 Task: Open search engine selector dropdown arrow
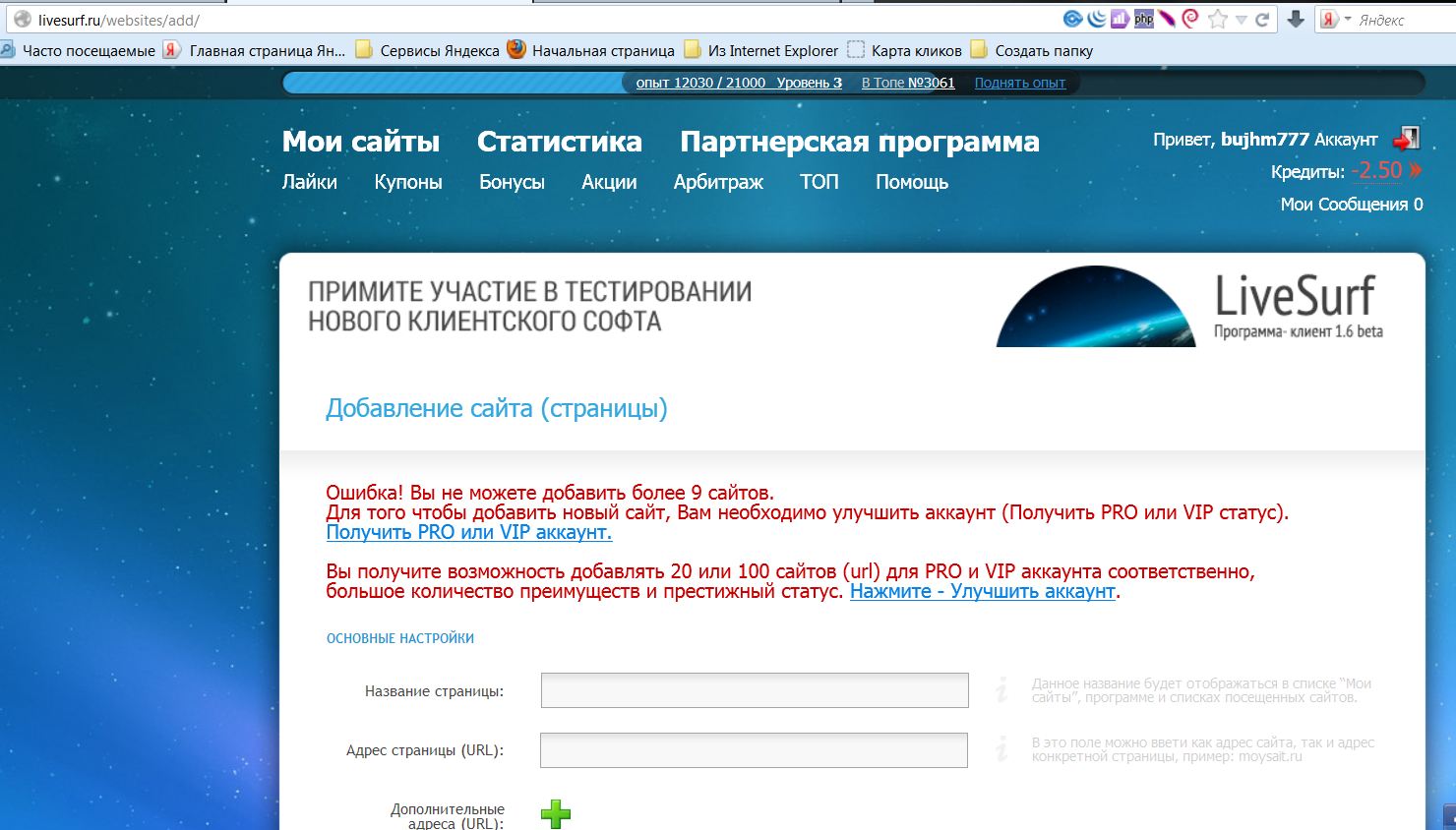tap(1348, 20)
